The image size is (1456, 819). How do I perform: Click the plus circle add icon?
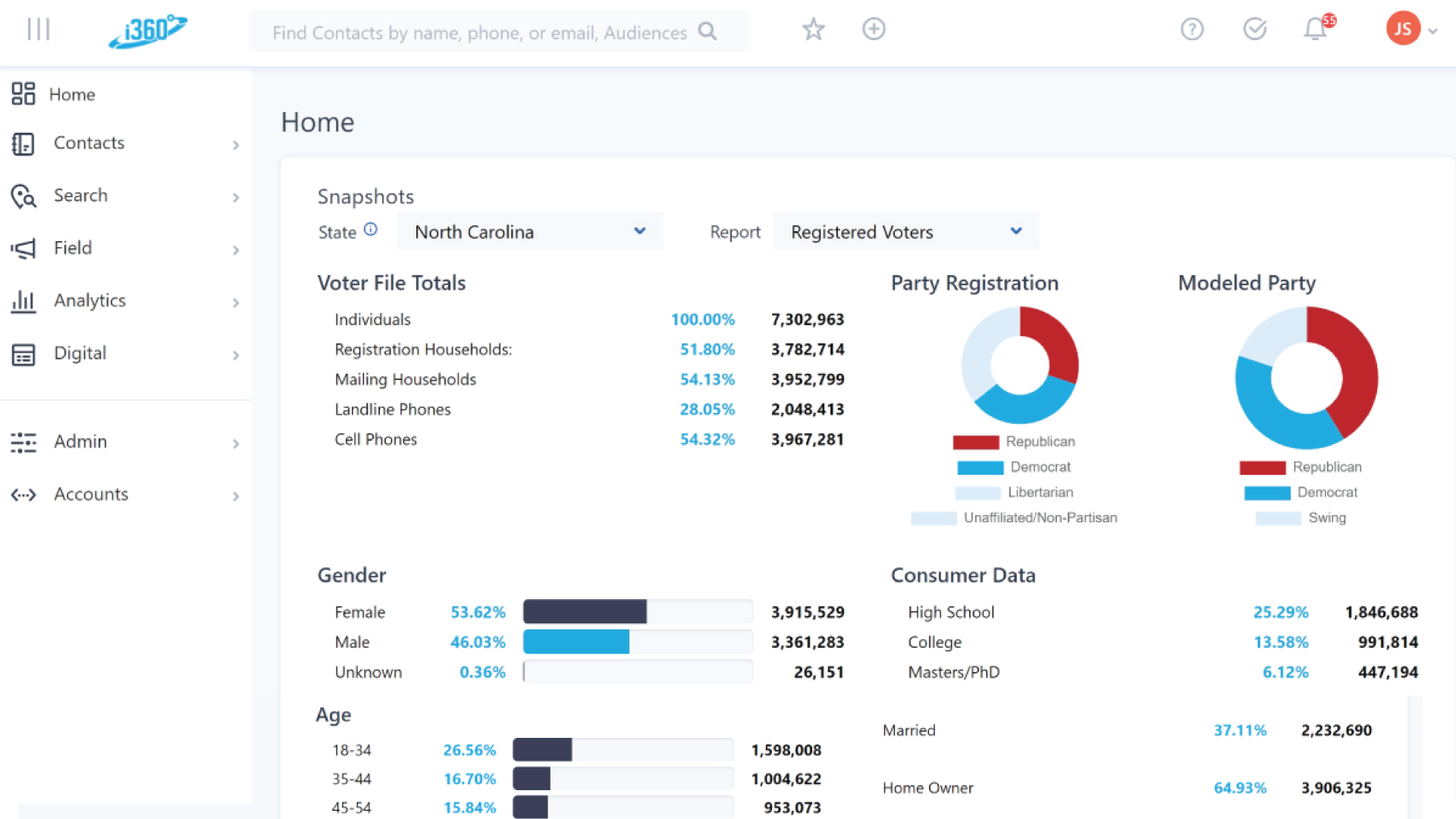[874, 30]
